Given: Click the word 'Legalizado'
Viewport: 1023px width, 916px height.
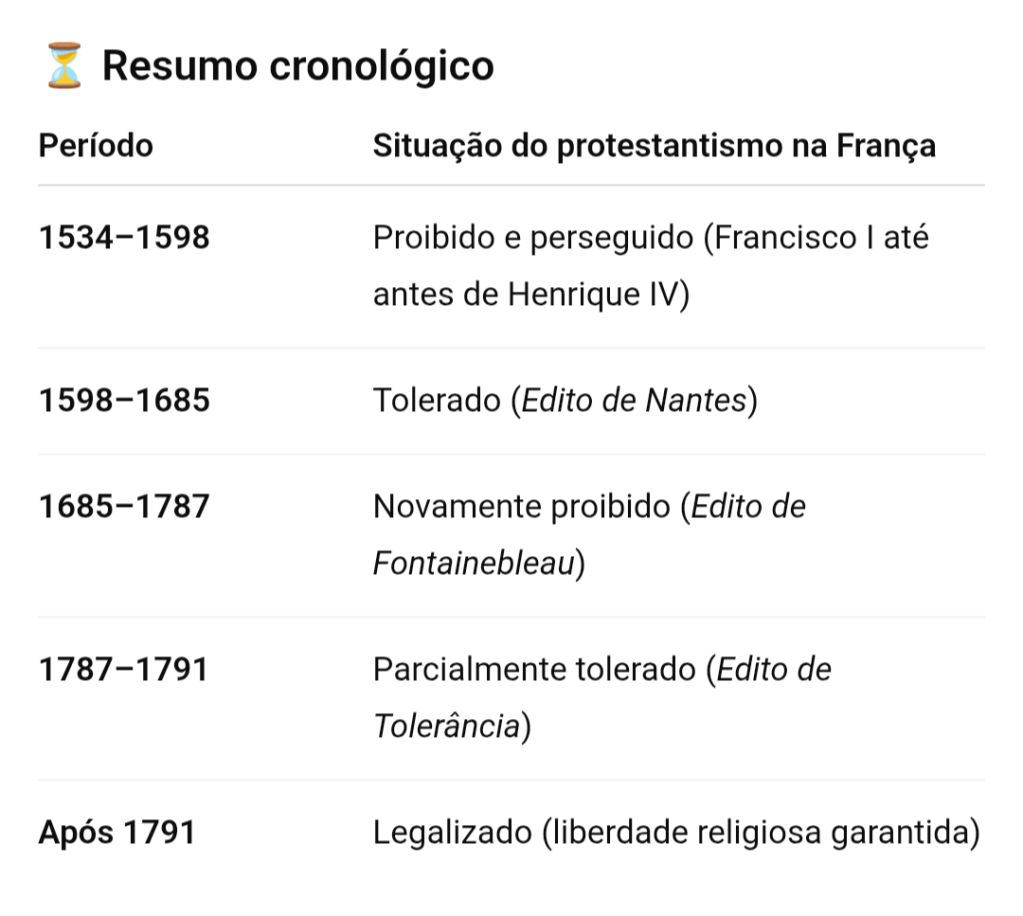Looking at the screenshot, I should click(450, 832).
